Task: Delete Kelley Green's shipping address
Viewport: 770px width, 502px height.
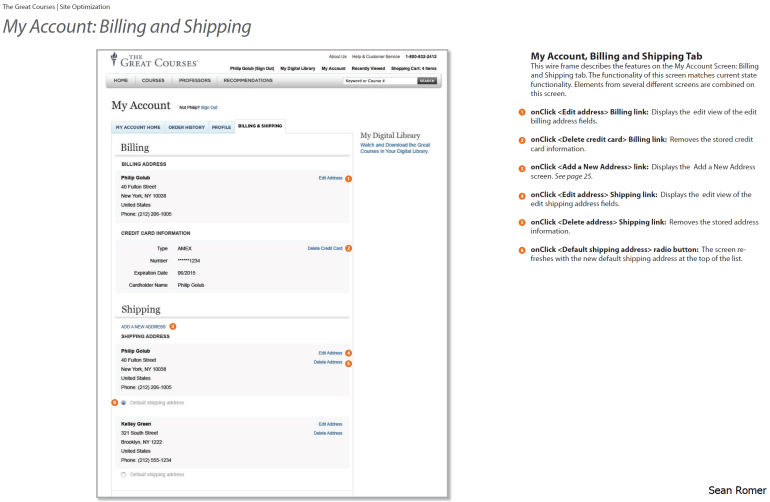Action: pyautogui.click(x=328, y=433)
